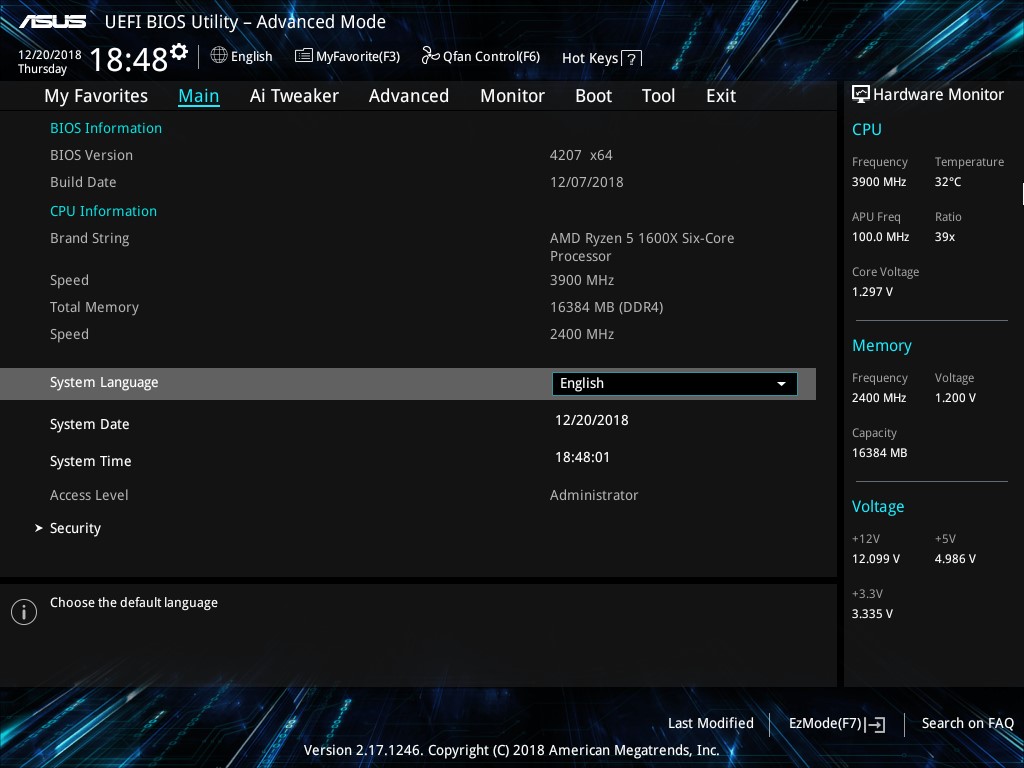
Task: Click CPU temperature value 32°C
Action: [948, 182]
